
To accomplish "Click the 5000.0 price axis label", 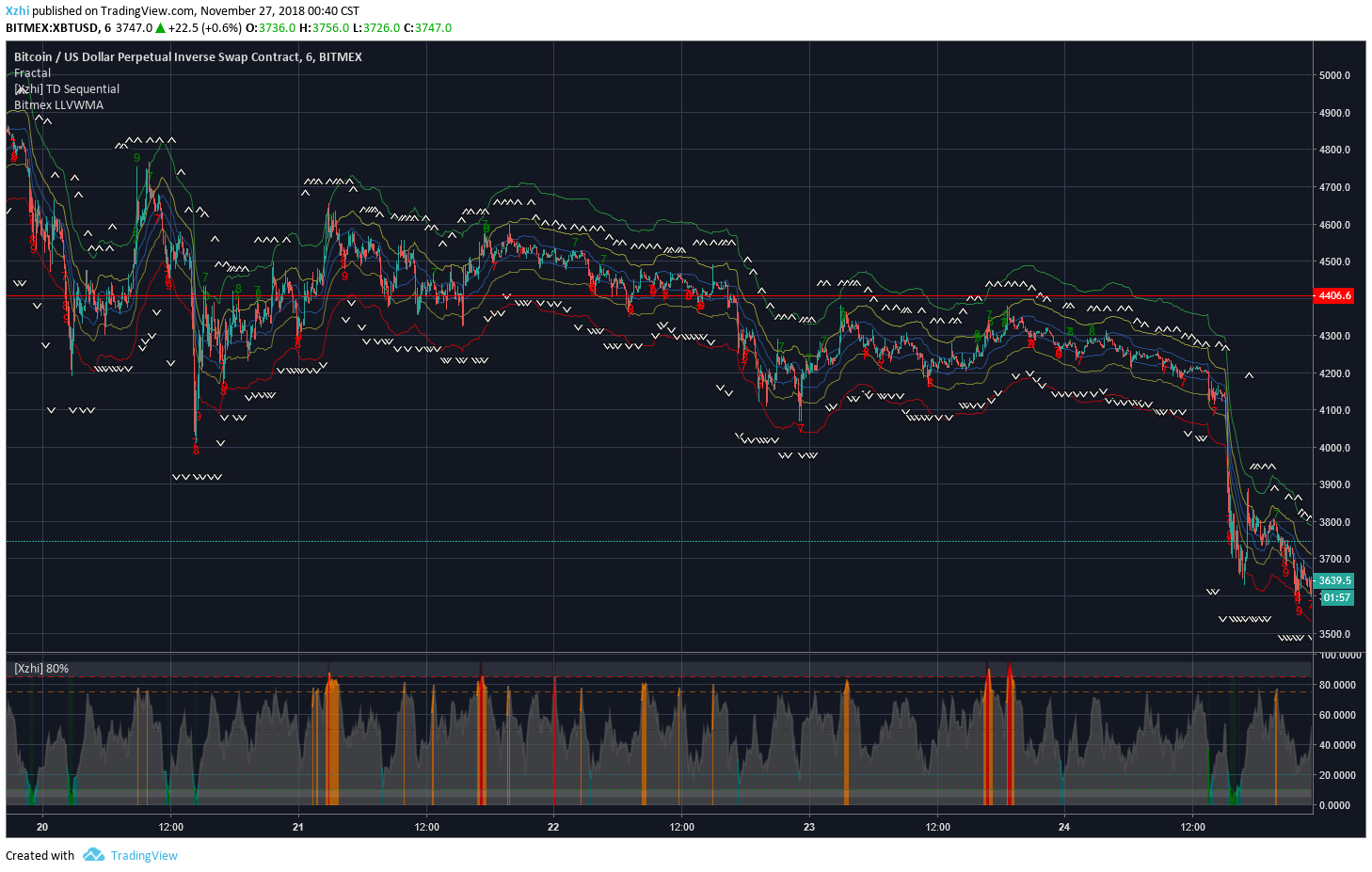I will point(1334,75).
